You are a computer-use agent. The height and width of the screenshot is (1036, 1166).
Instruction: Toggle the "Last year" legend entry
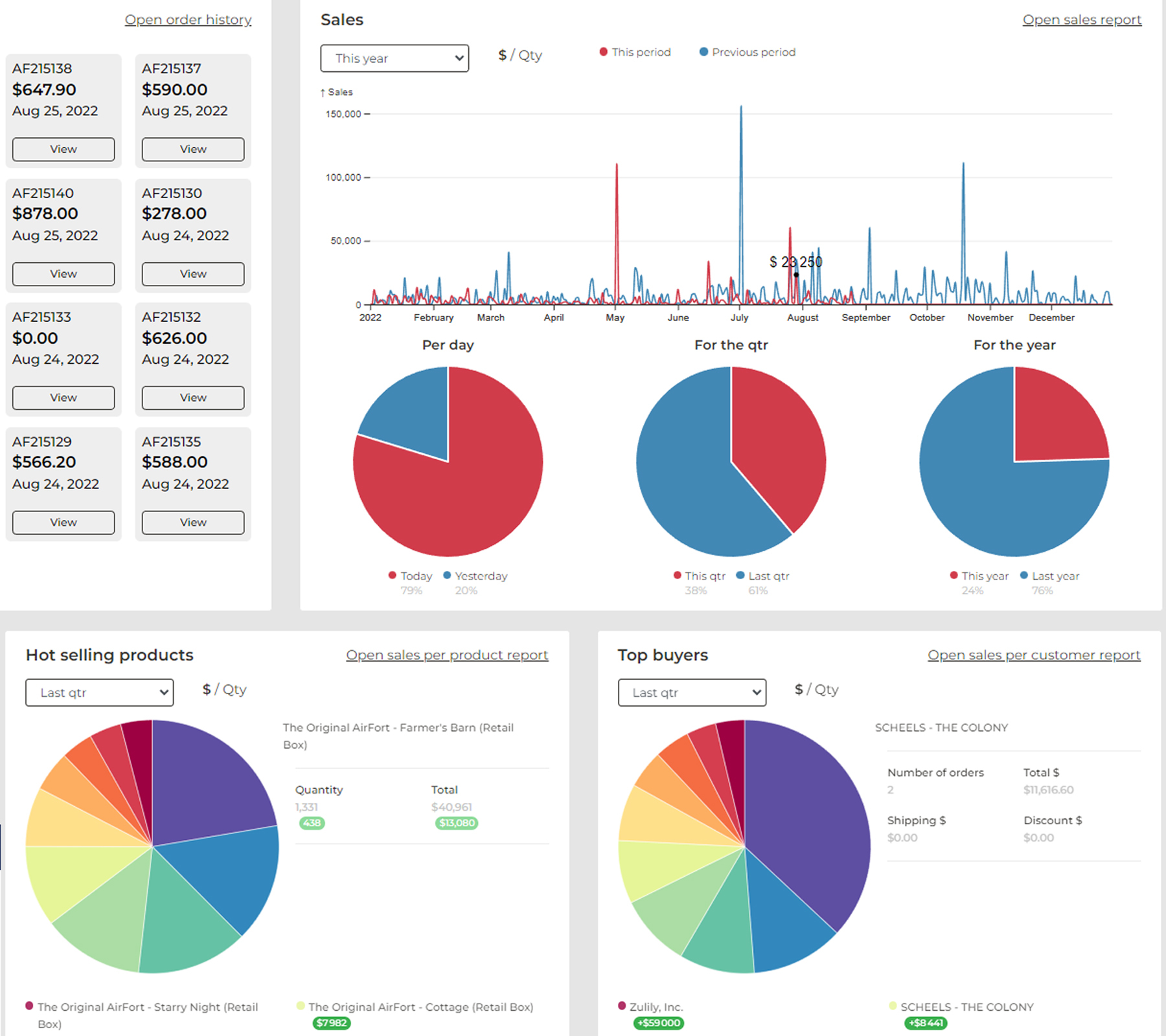(1024, 576)
